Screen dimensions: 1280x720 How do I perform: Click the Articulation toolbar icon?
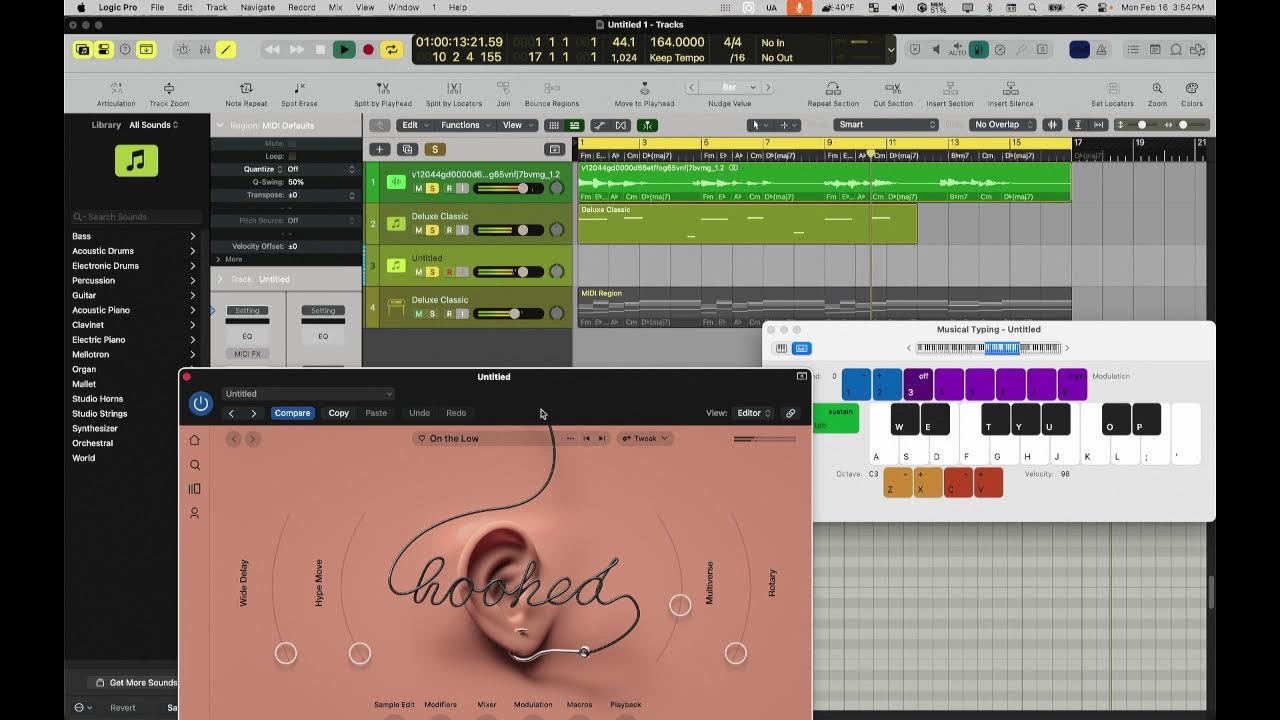pos(116,88)
